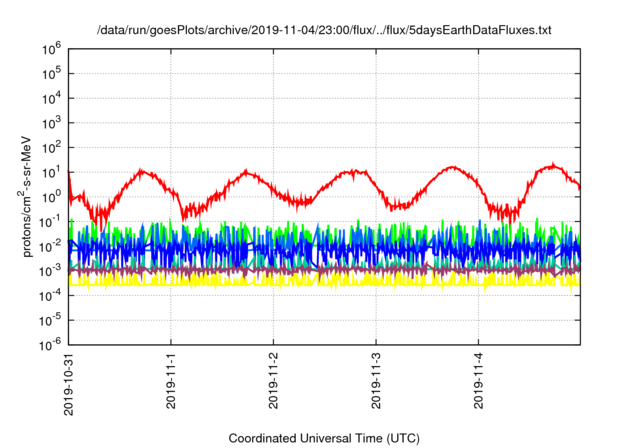Click the 10^5 y-axis tick label

tap(52, 74)
